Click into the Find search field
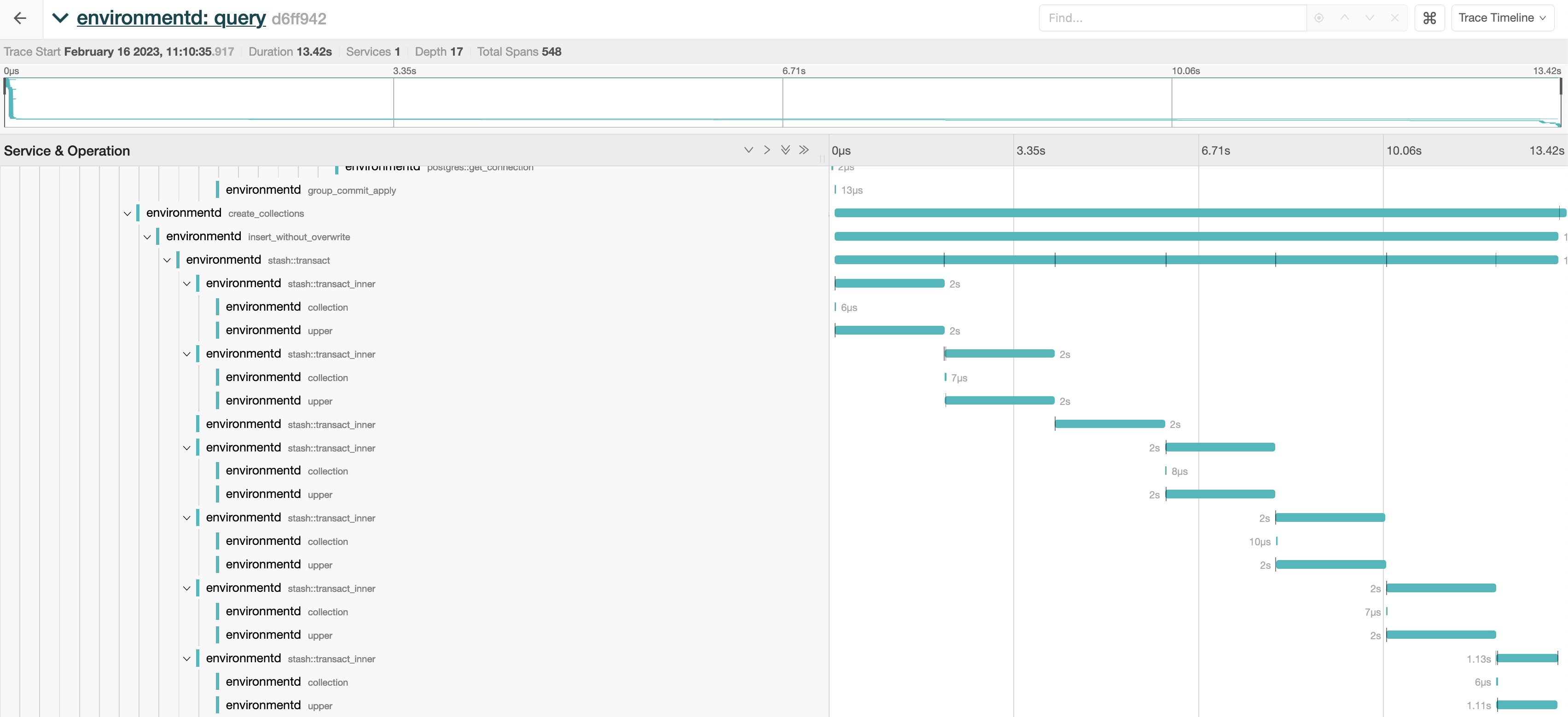 click(1172, 18)
